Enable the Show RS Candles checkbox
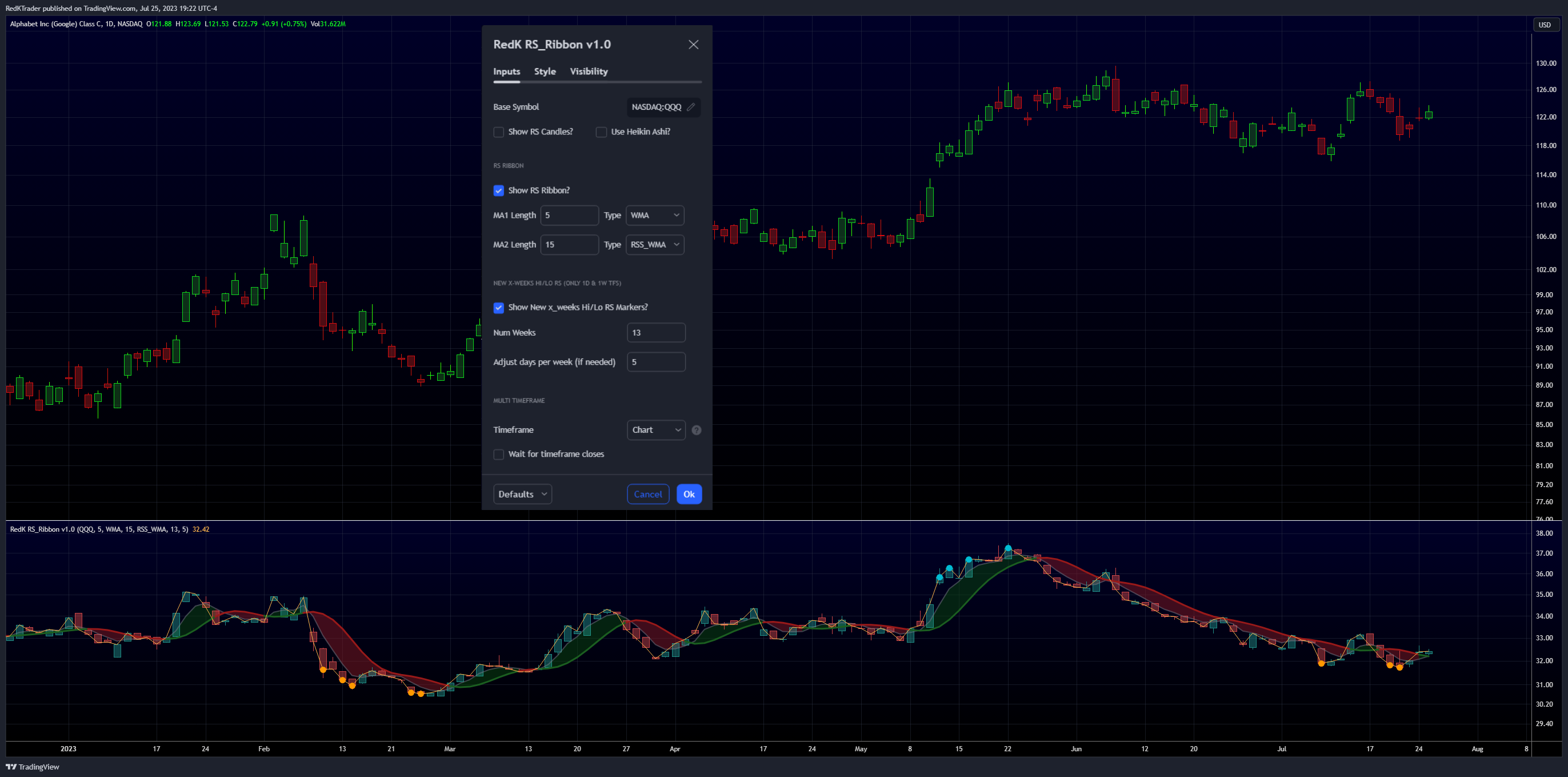1568x777 pixels. click(498, 132)
